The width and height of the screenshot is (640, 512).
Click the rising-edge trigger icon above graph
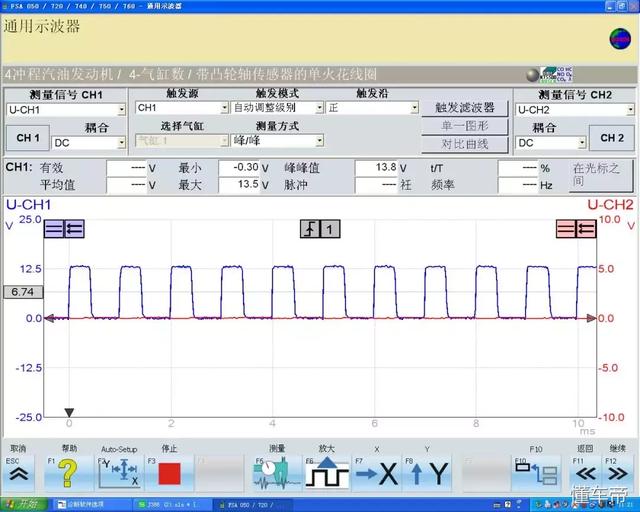(310, 229)
